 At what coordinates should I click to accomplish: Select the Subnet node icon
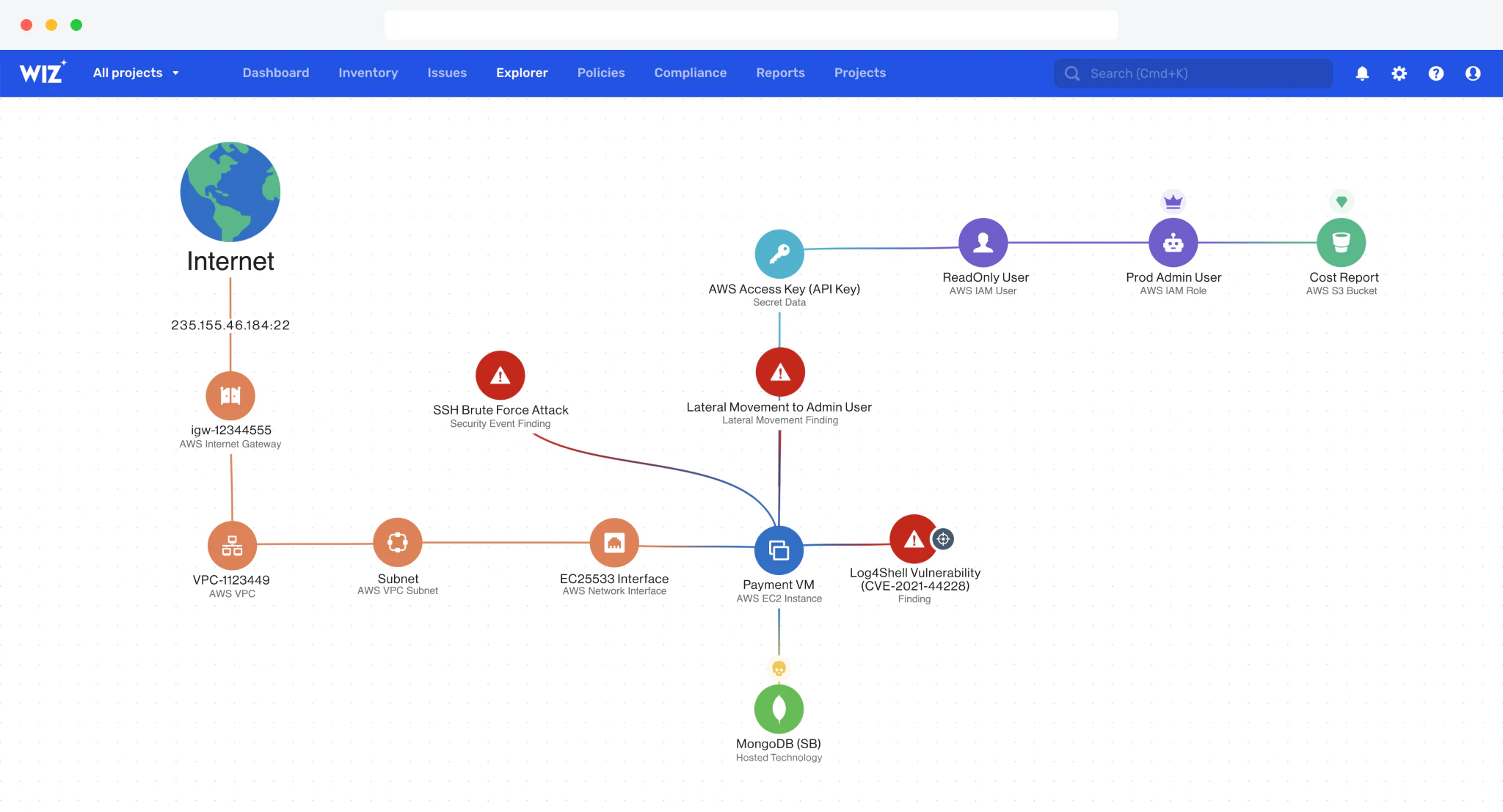[x=398, y=543]
